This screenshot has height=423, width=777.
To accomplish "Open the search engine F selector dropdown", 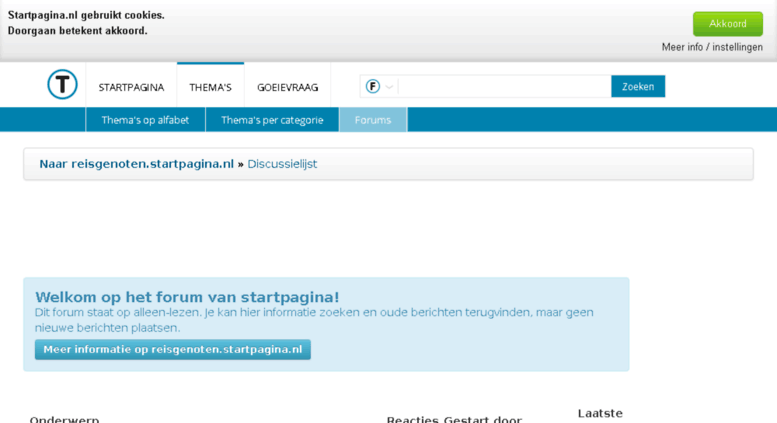I will 379,87.
